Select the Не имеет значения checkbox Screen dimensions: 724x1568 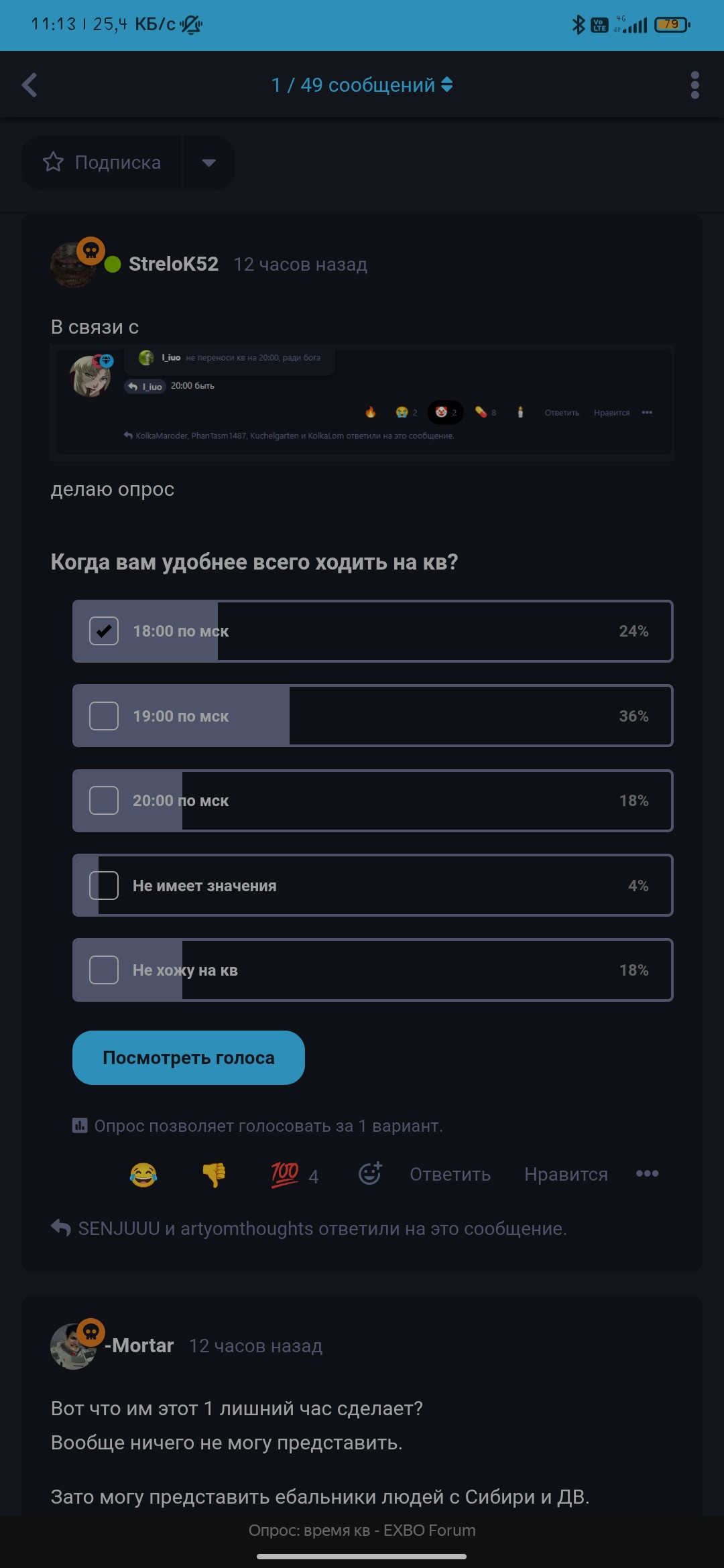tap(104, 885)
